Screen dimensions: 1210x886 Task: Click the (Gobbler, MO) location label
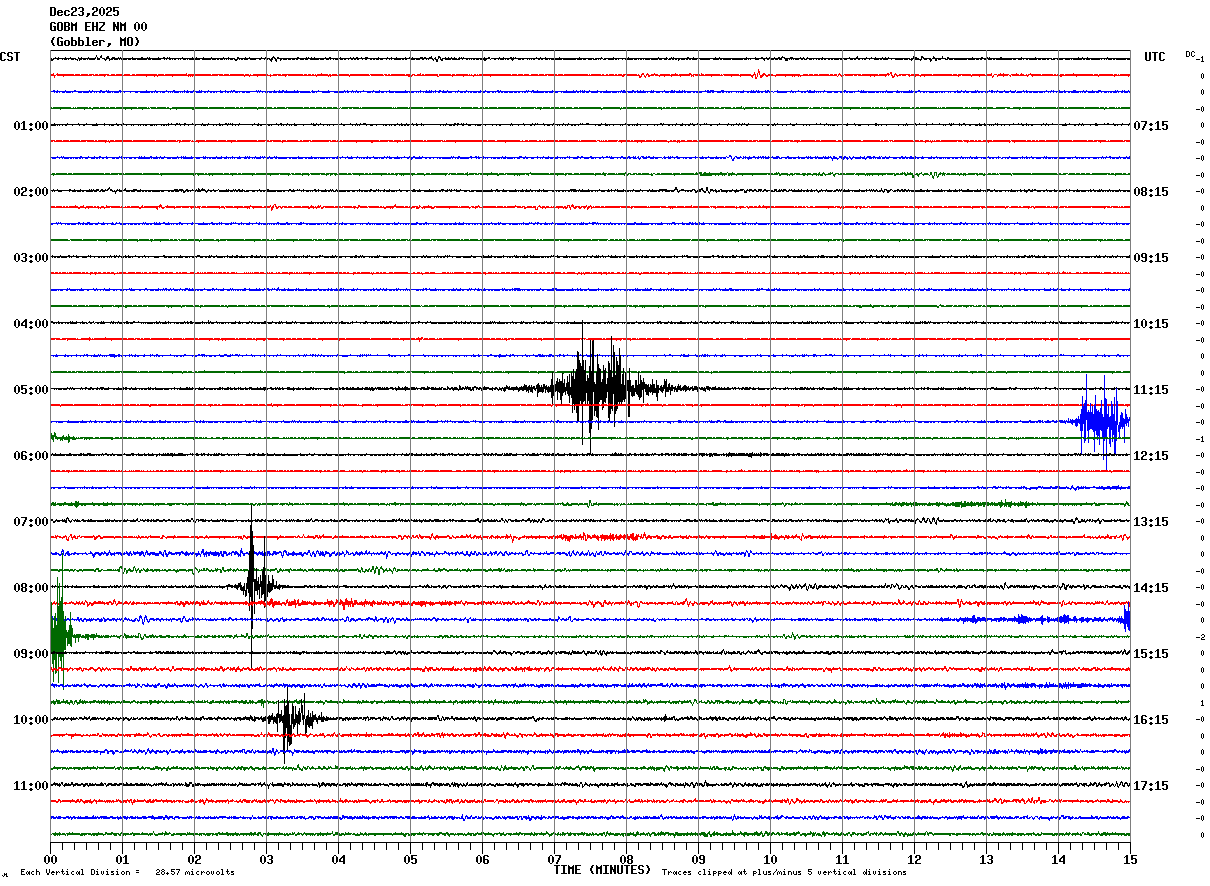click(x=95, y=42)
